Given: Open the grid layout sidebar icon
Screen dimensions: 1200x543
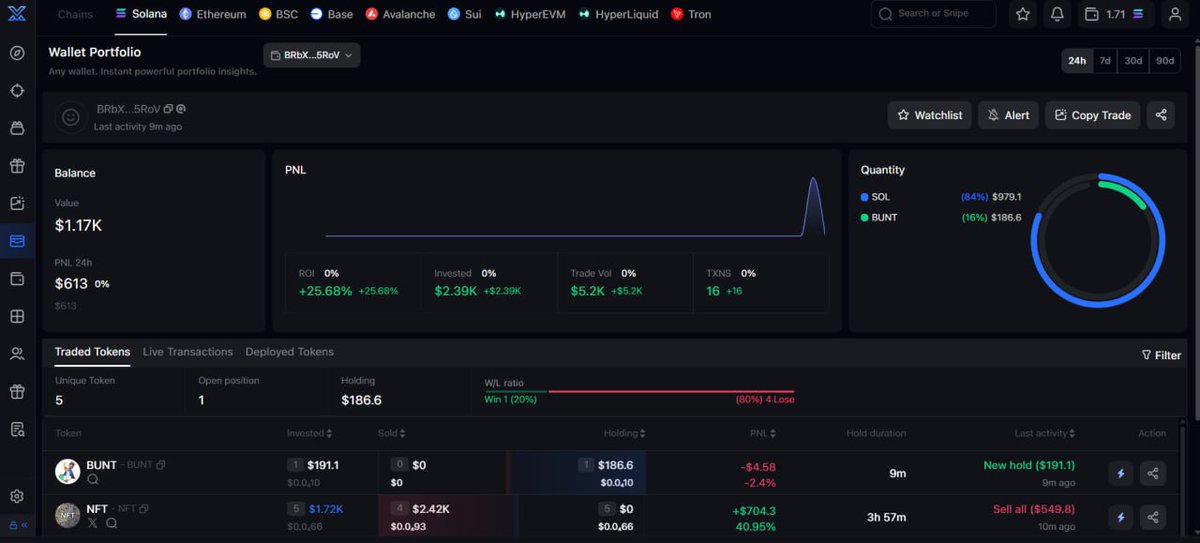Looking at the screenshot, I should click(x=17, y=316).
